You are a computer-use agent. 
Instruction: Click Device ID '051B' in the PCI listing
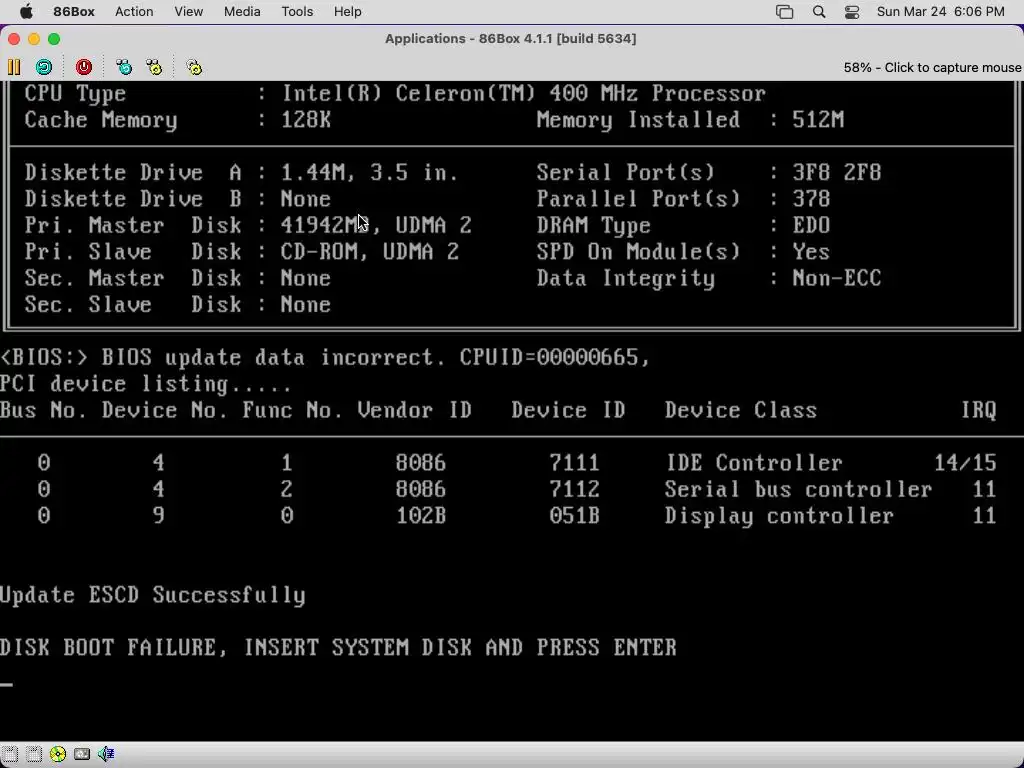[575, 517]
